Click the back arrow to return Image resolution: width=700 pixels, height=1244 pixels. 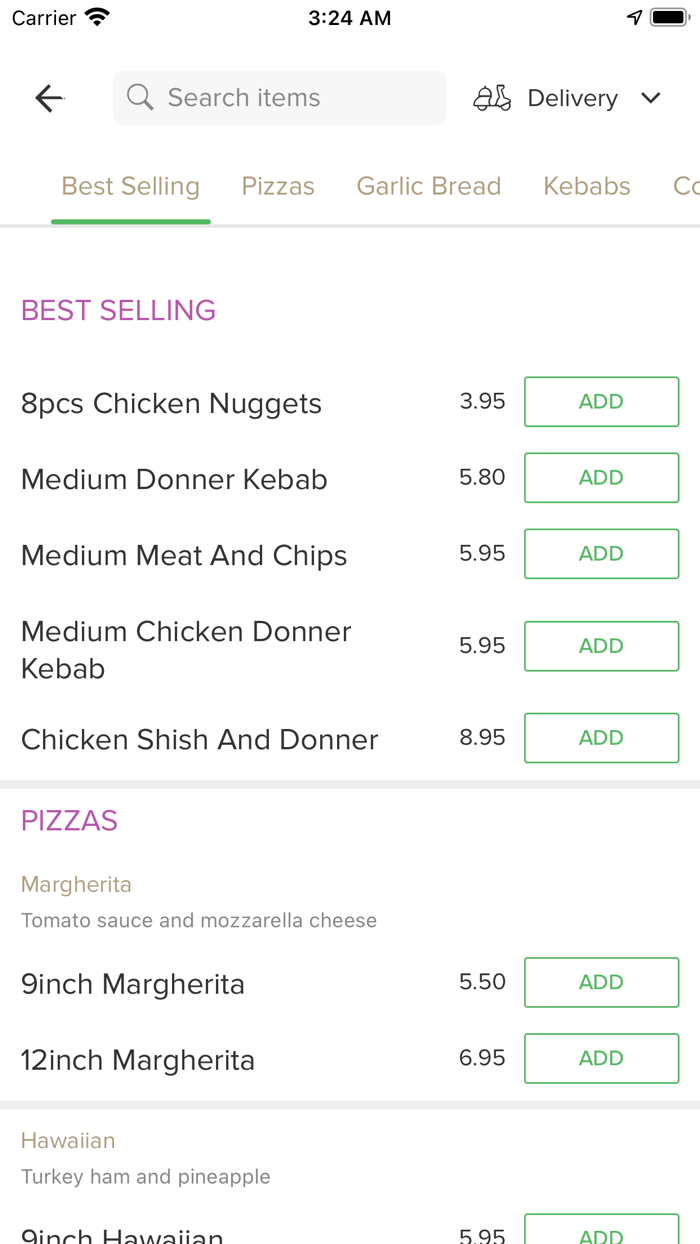48,97
